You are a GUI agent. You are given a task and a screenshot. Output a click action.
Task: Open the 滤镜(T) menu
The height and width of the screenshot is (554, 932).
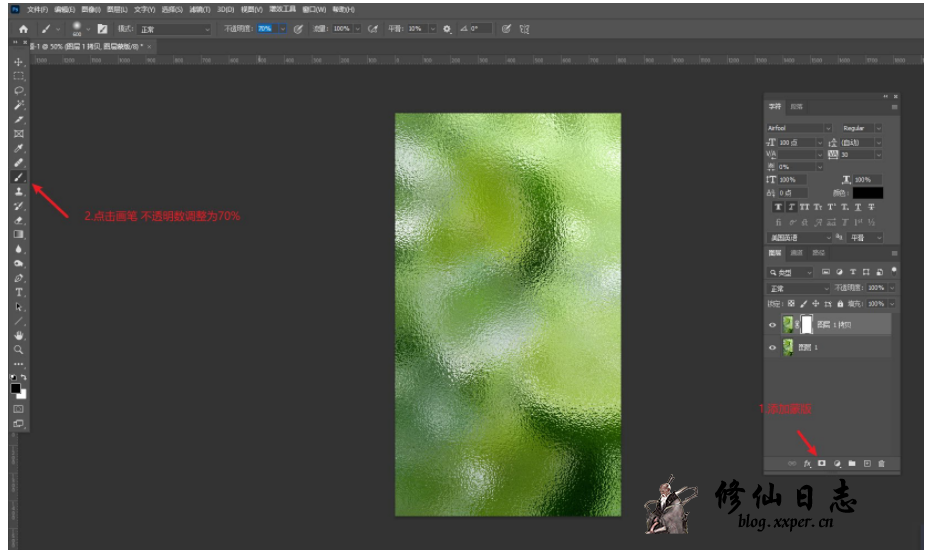pos(201,9)
